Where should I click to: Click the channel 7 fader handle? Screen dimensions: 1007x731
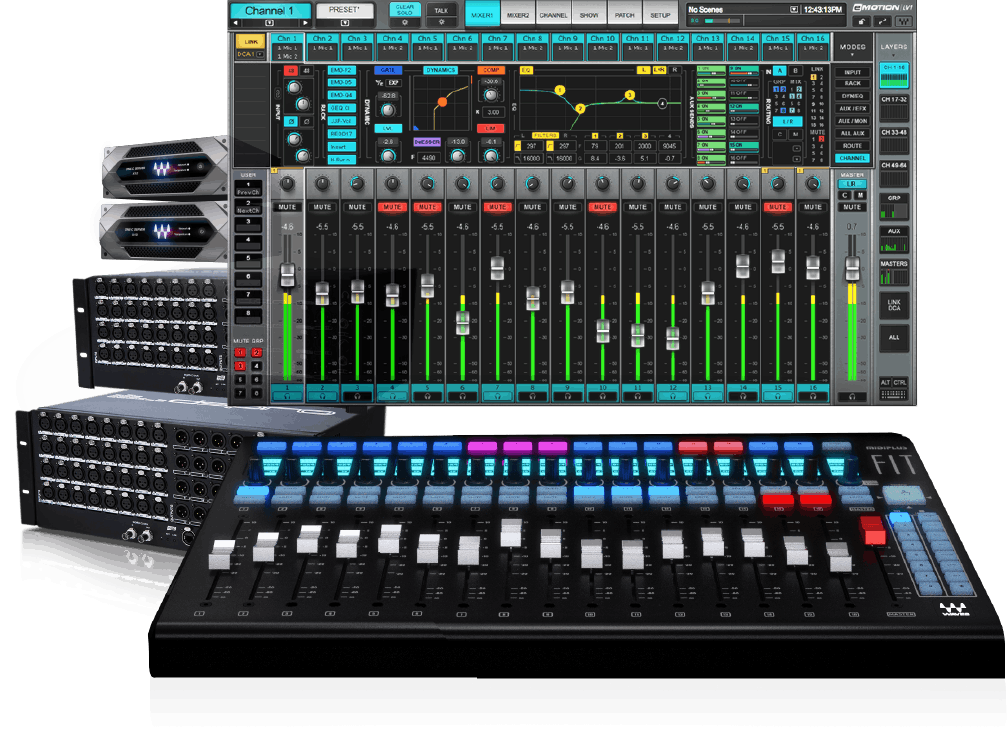click(497, 268)
